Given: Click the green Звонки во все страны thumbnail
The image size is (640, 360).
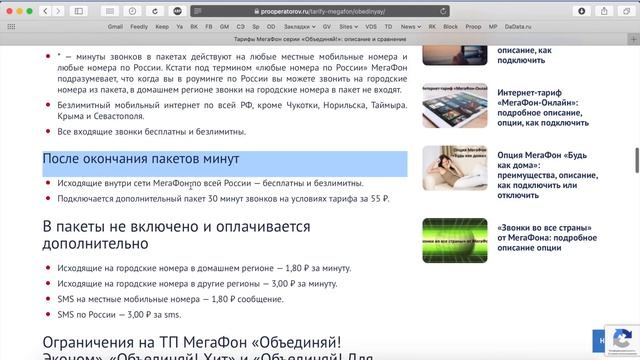Looking at the screenshot, I should coord(455,240).
